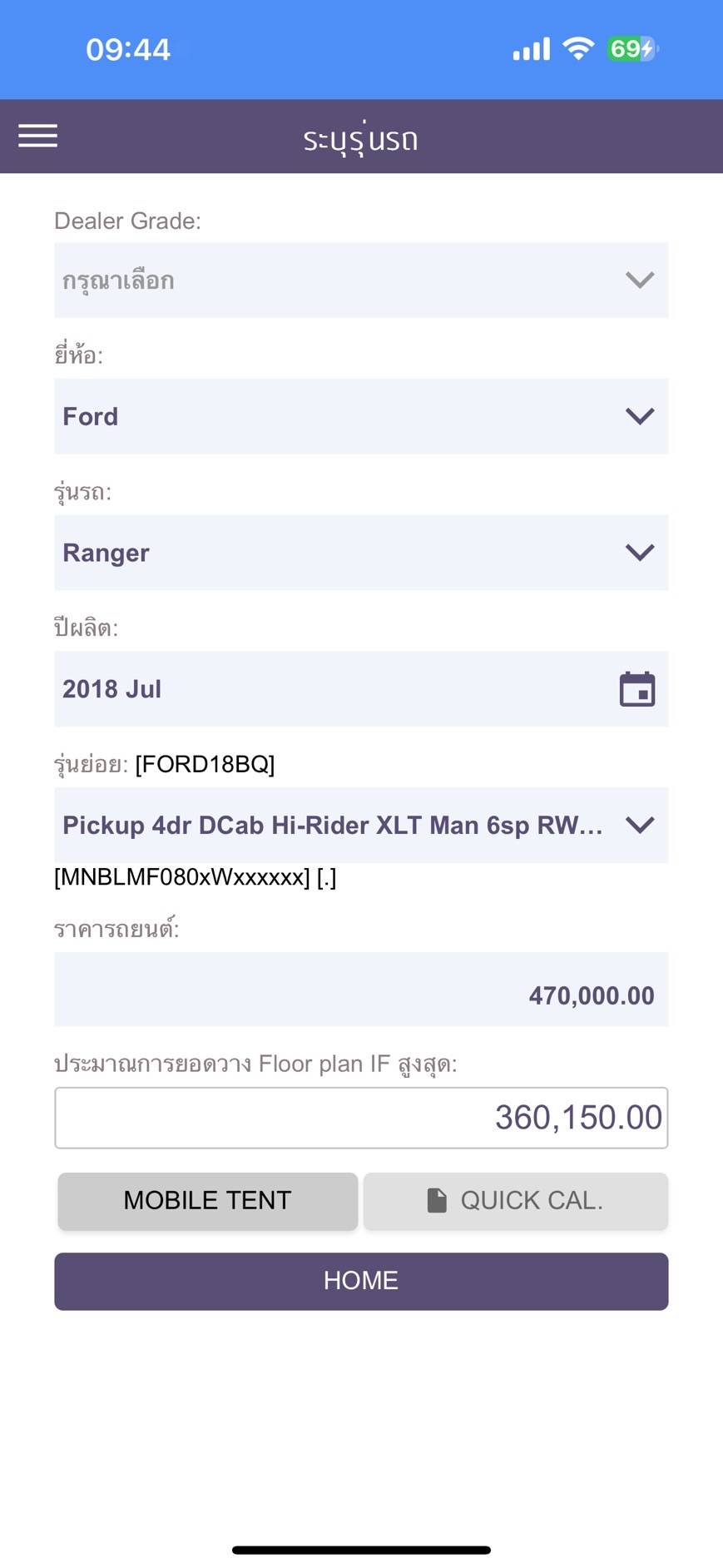This screenshot has height=1568, width=723.
Task: Tap the FORD18BQ sub-model code label
Action: (x=205, y=764)
